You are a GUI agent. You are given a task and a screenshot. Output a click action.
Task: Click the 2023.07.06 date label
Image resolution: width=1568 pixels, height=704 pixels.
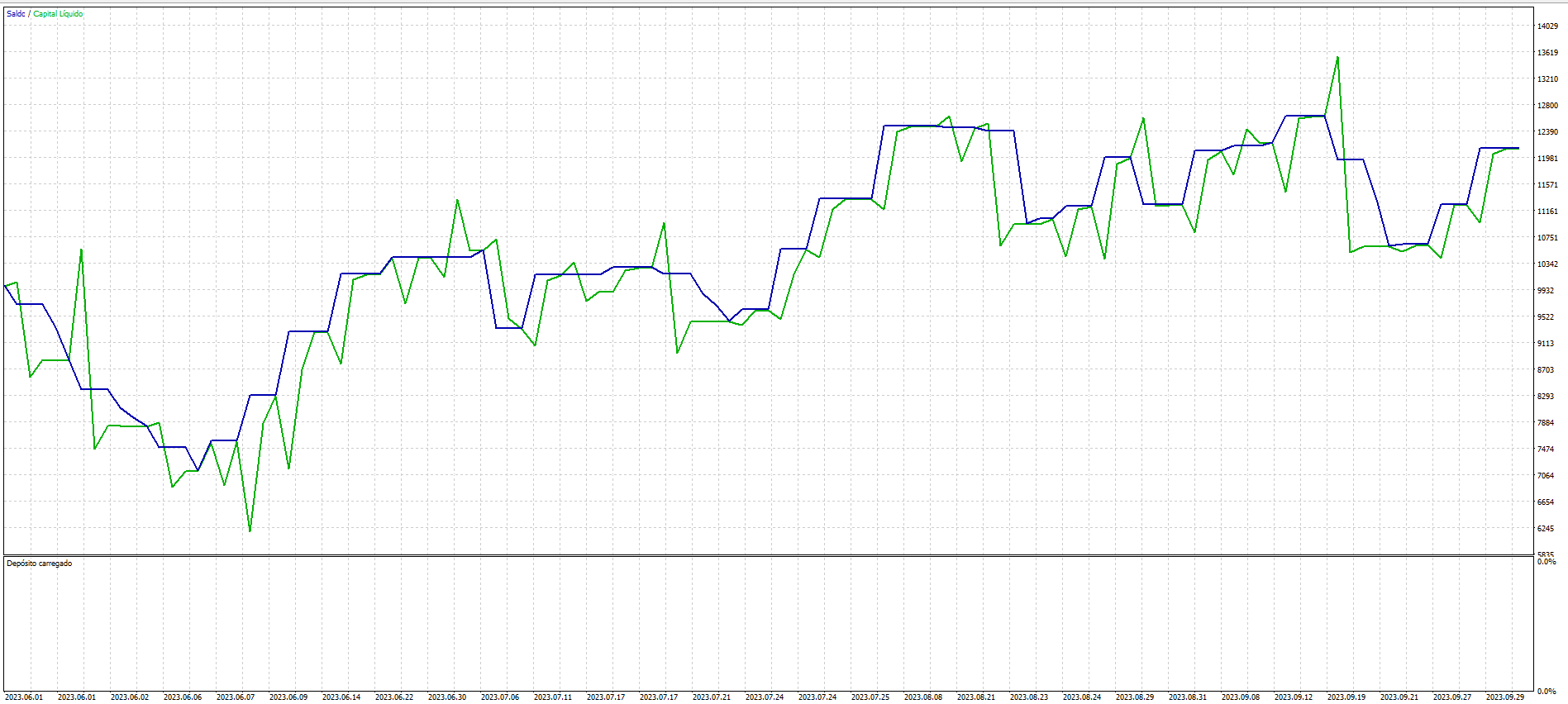(500, 697)
